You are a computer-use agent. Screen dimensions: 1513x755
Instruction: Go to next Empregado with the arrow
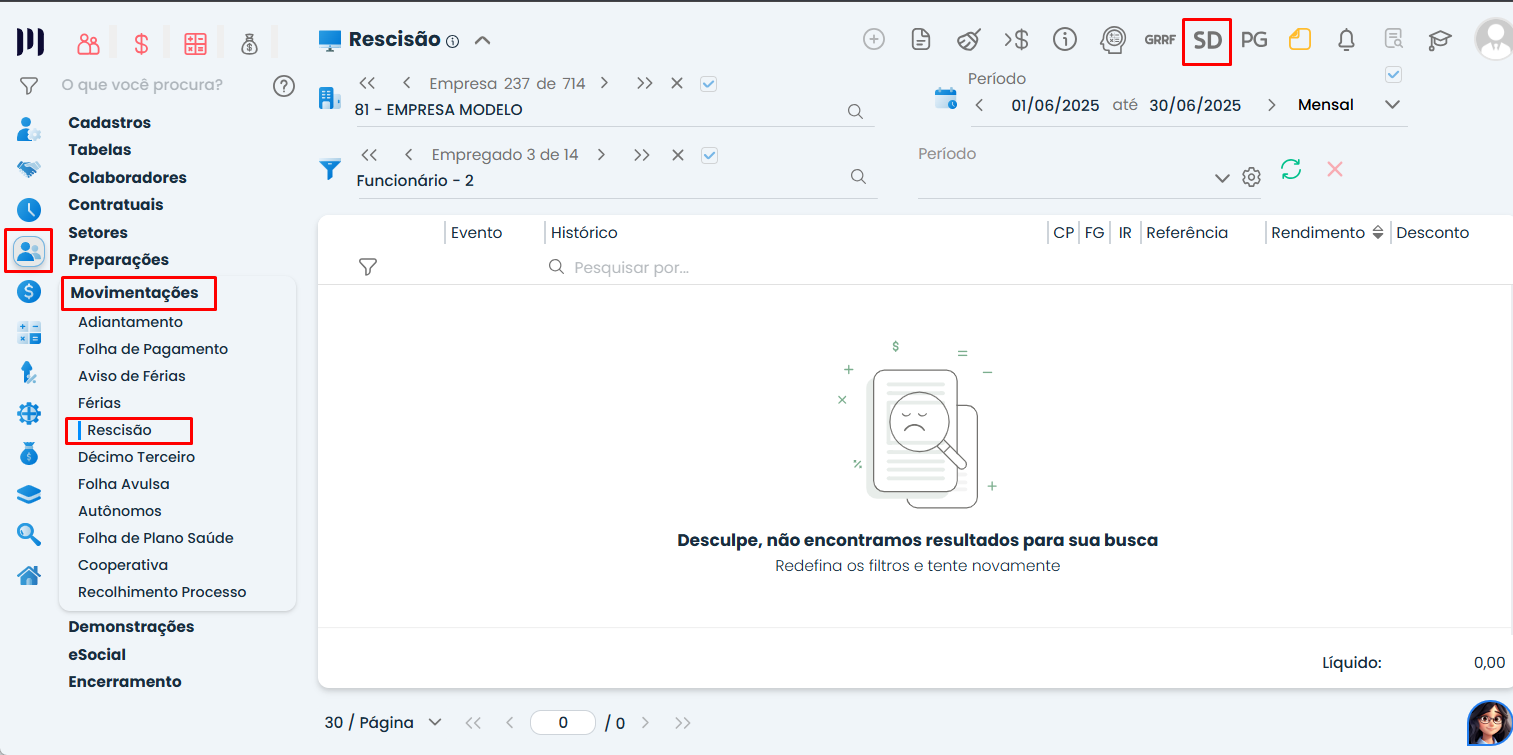(x=601, y=155)
